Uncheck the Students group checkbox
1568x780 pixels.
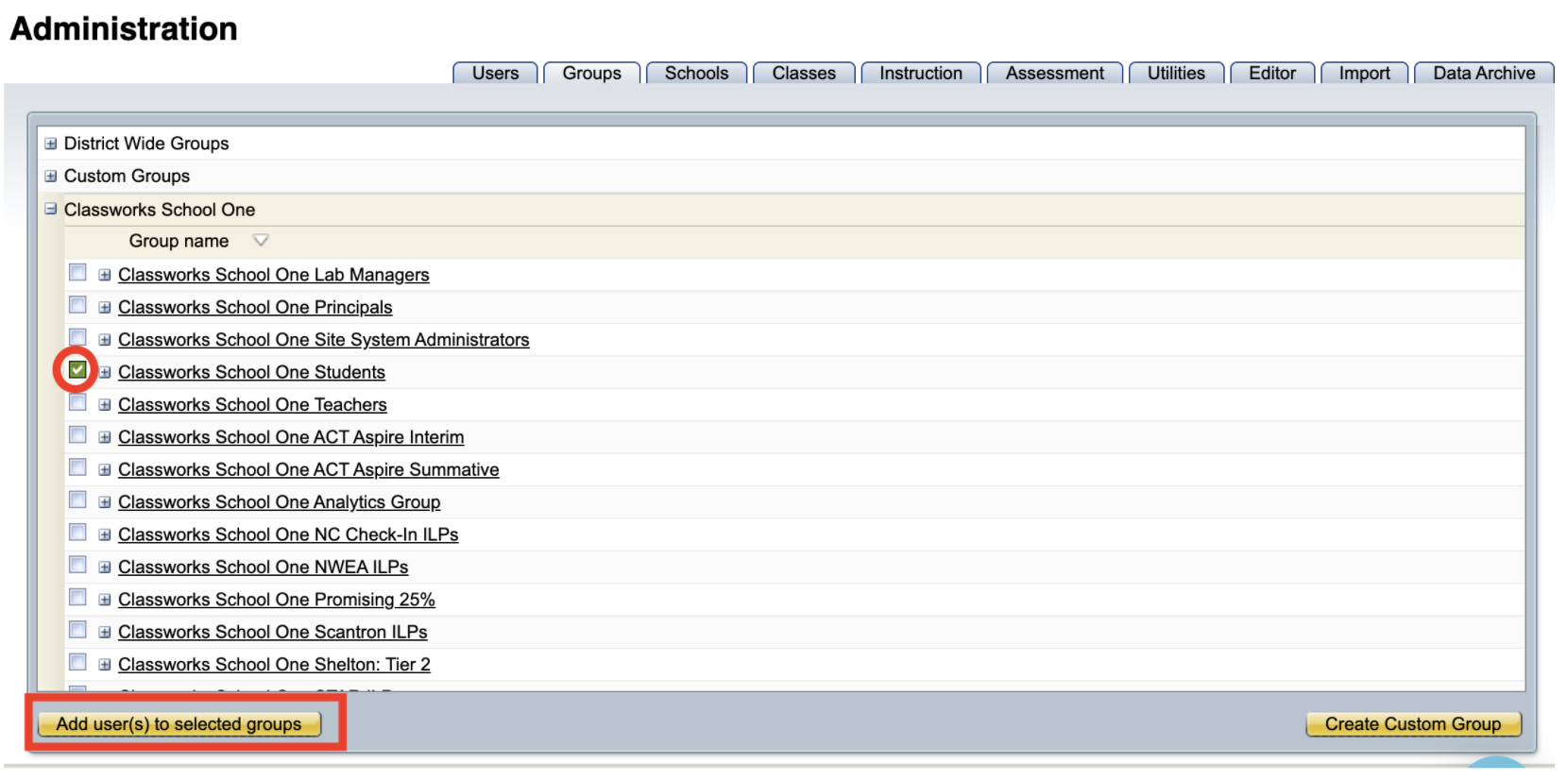point(77,370)
